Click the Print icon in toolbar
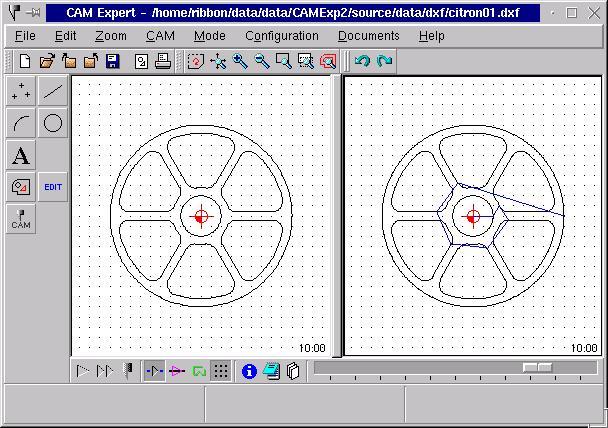This screenshot has height=428, width=608. 162,61
